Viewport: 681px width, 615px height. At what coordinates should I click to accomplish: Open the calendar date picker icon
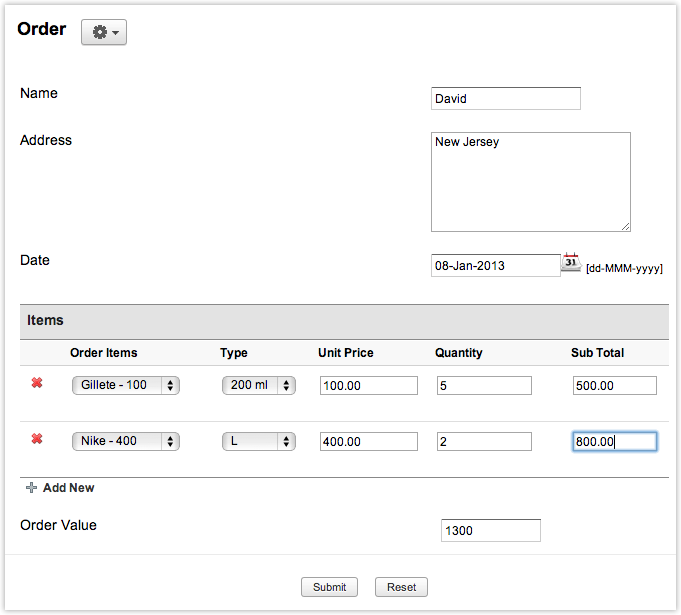[x=570, y=263]
